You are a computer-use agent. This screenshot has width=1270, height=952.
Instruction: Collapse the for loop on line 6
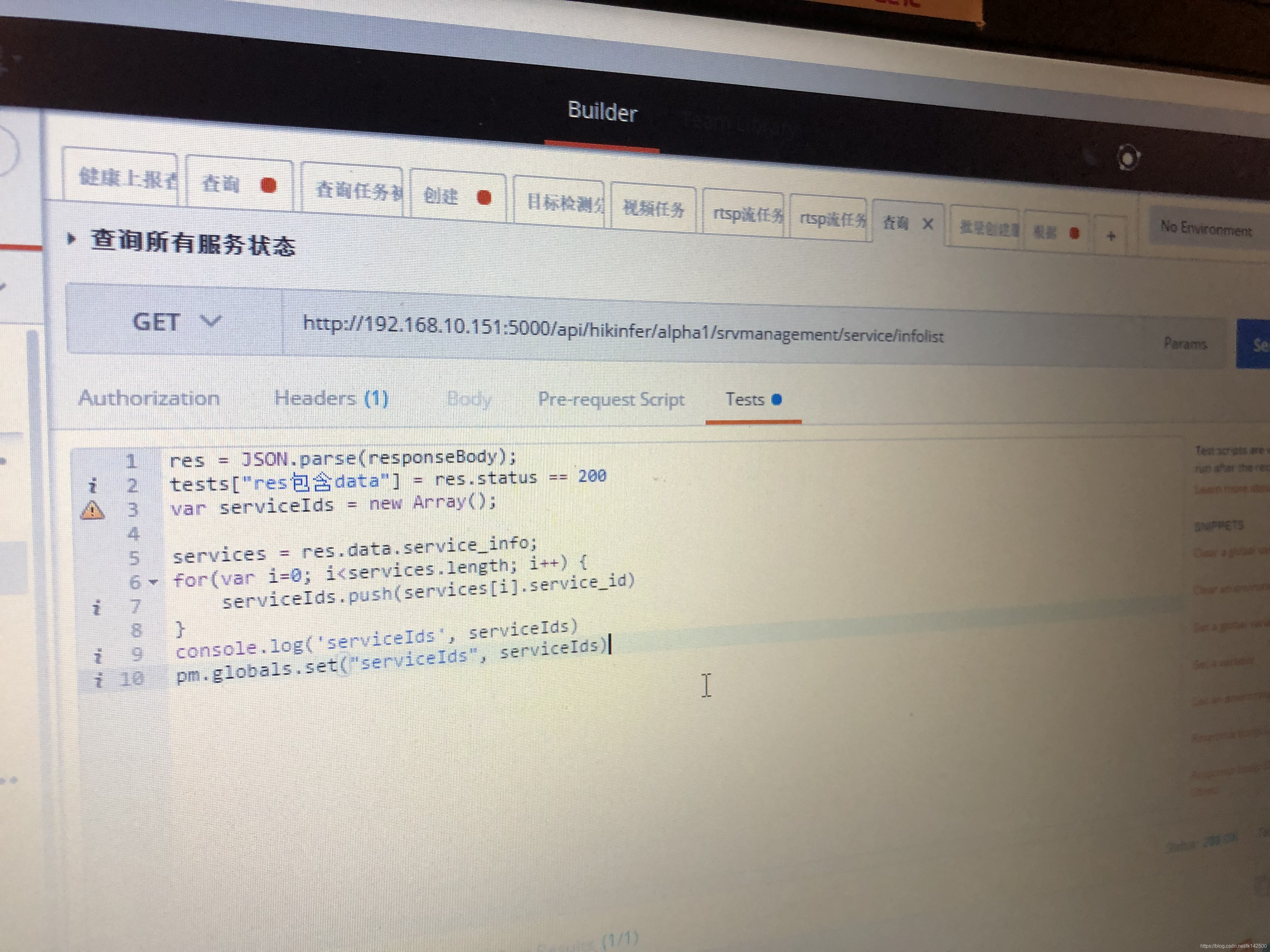click(153, 582)
